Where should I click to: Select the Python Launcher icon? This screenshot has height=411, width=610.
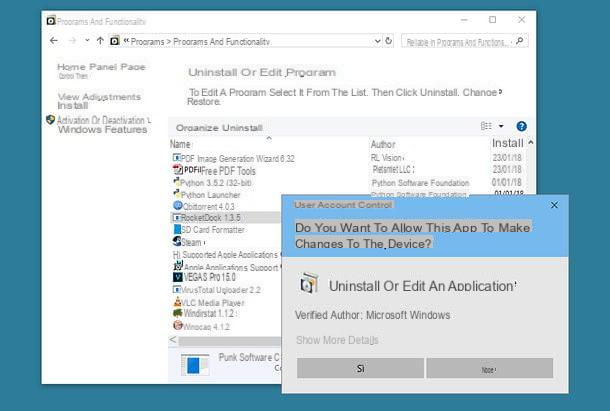coord(177,194)
